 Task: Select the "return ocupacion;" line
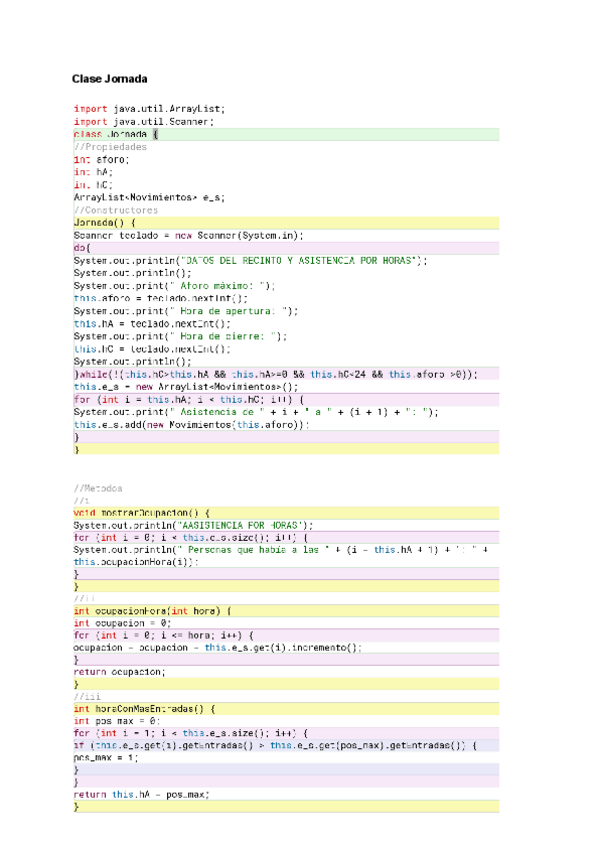tap(120, 672)
